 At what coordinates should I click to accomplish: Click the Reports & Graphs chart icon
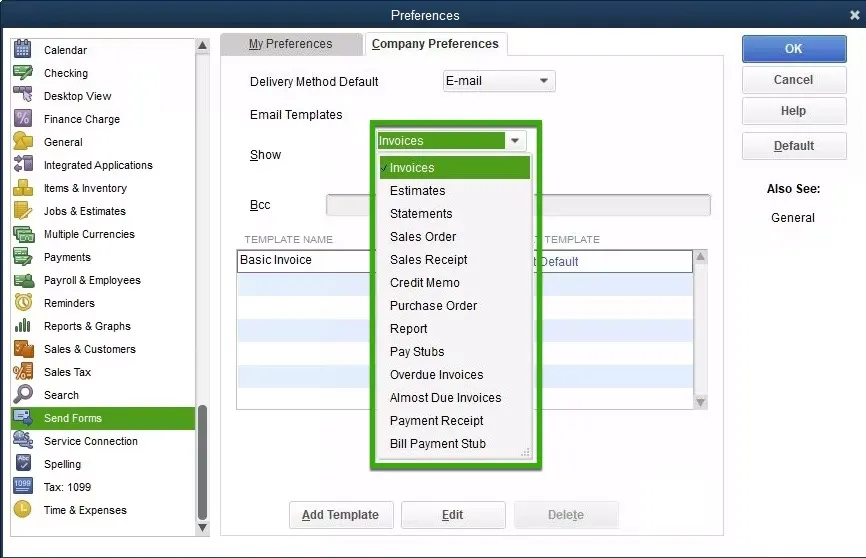(23, 325)
